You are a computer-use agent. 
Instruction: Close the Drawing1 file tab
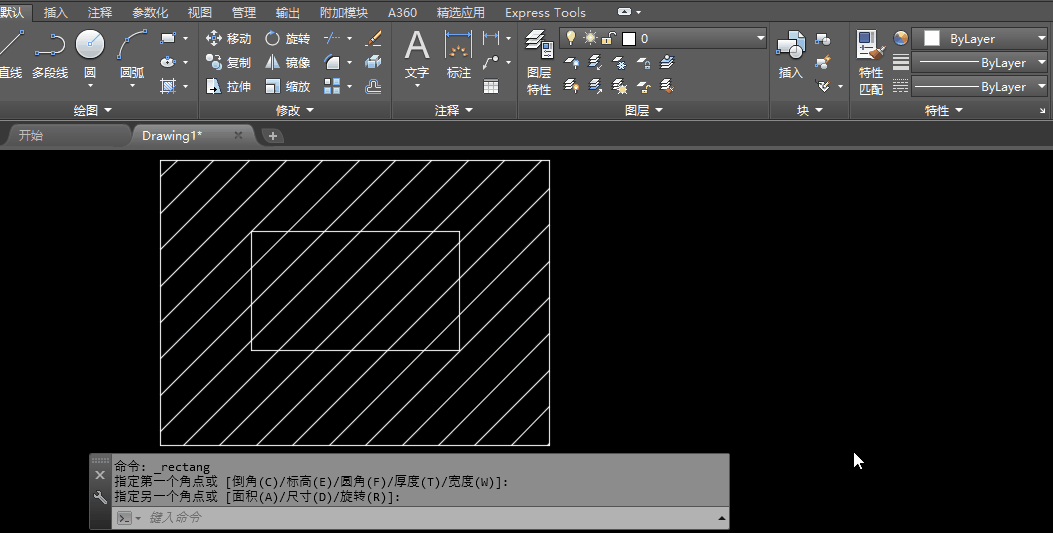pyautogui.click(x=238, y=135)
